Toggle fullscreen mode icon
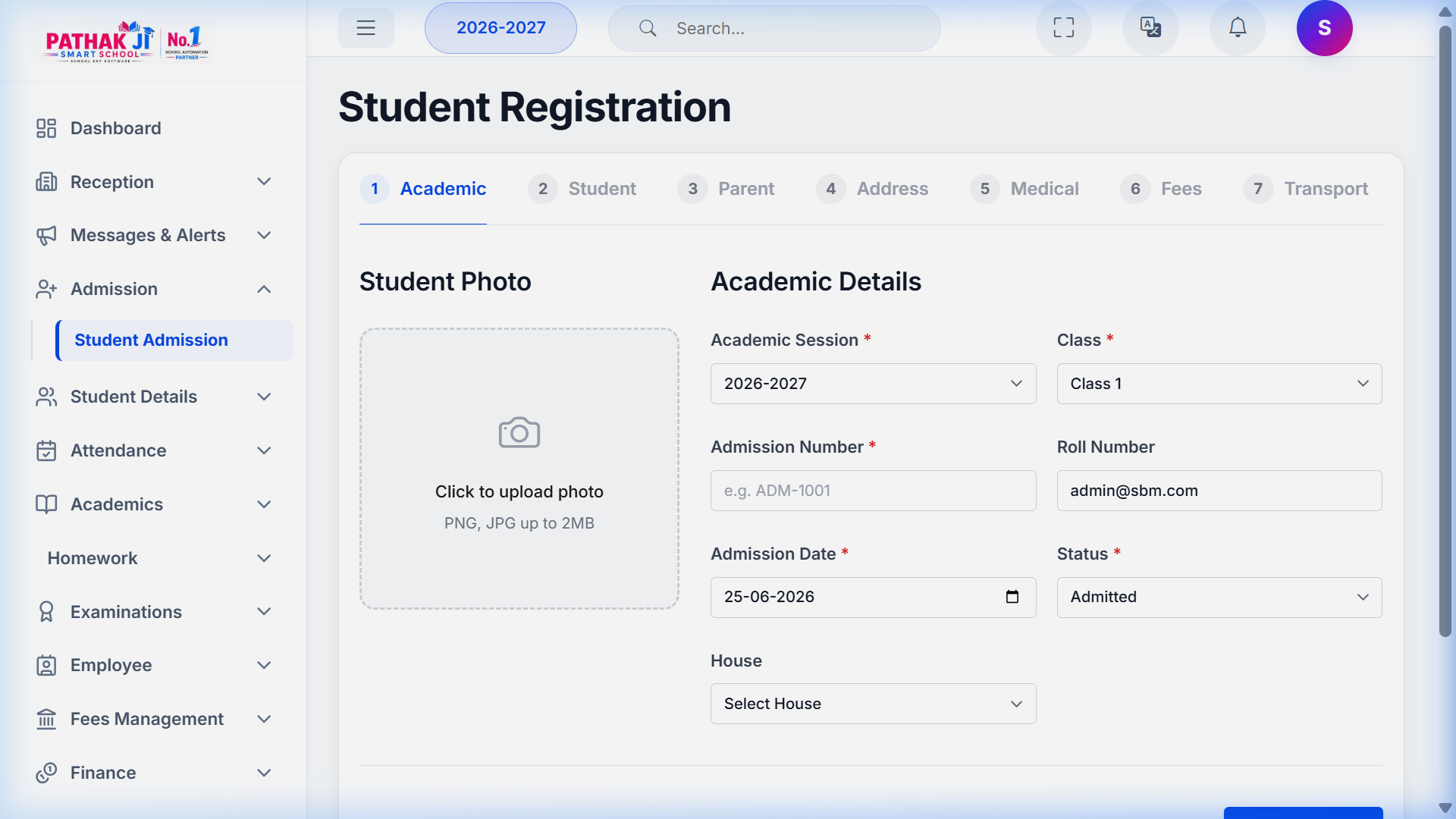 click(1064, 28)
